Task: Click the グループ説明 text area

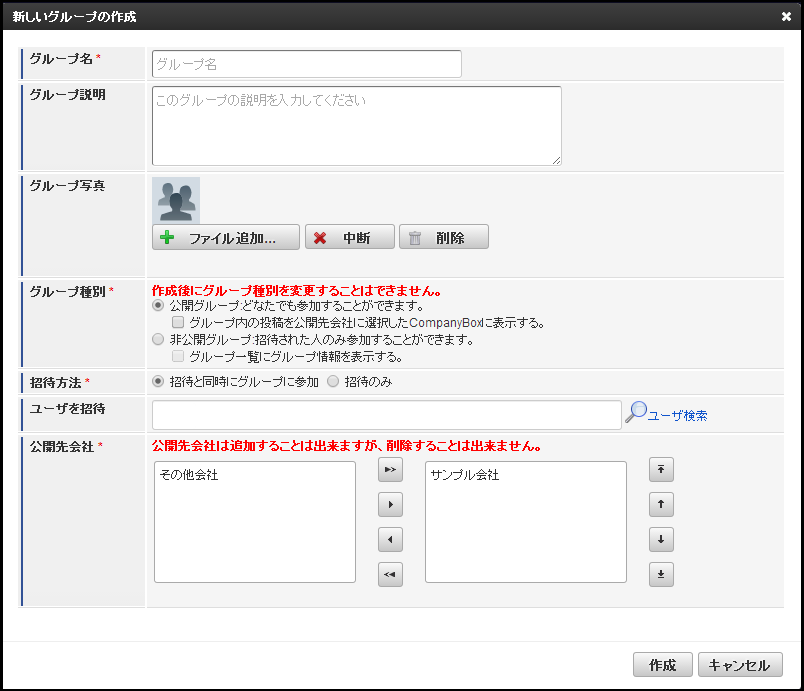Action: click(357, 126)
